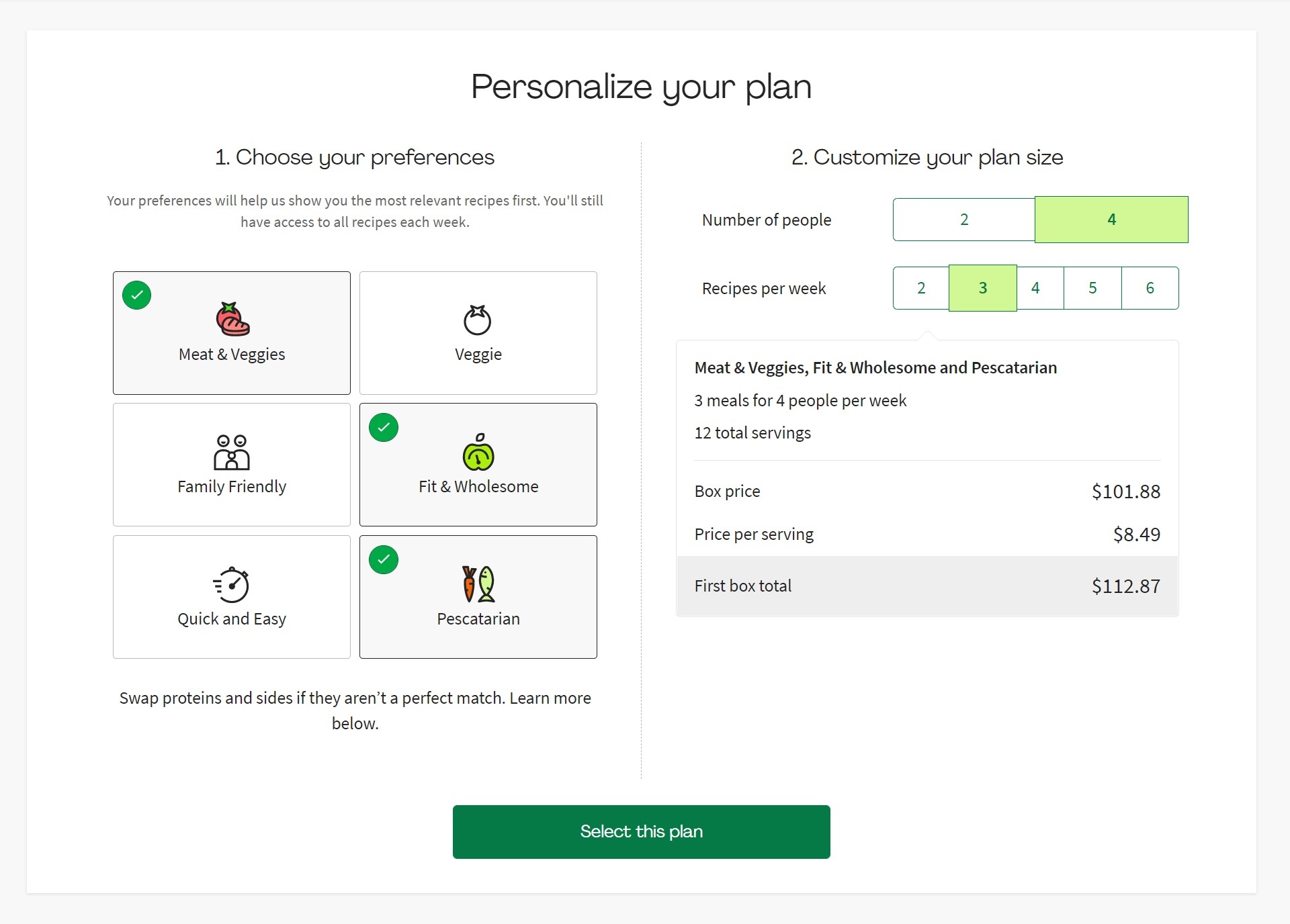Click the Quick and Easy stopwatch icon

point(231,584)
